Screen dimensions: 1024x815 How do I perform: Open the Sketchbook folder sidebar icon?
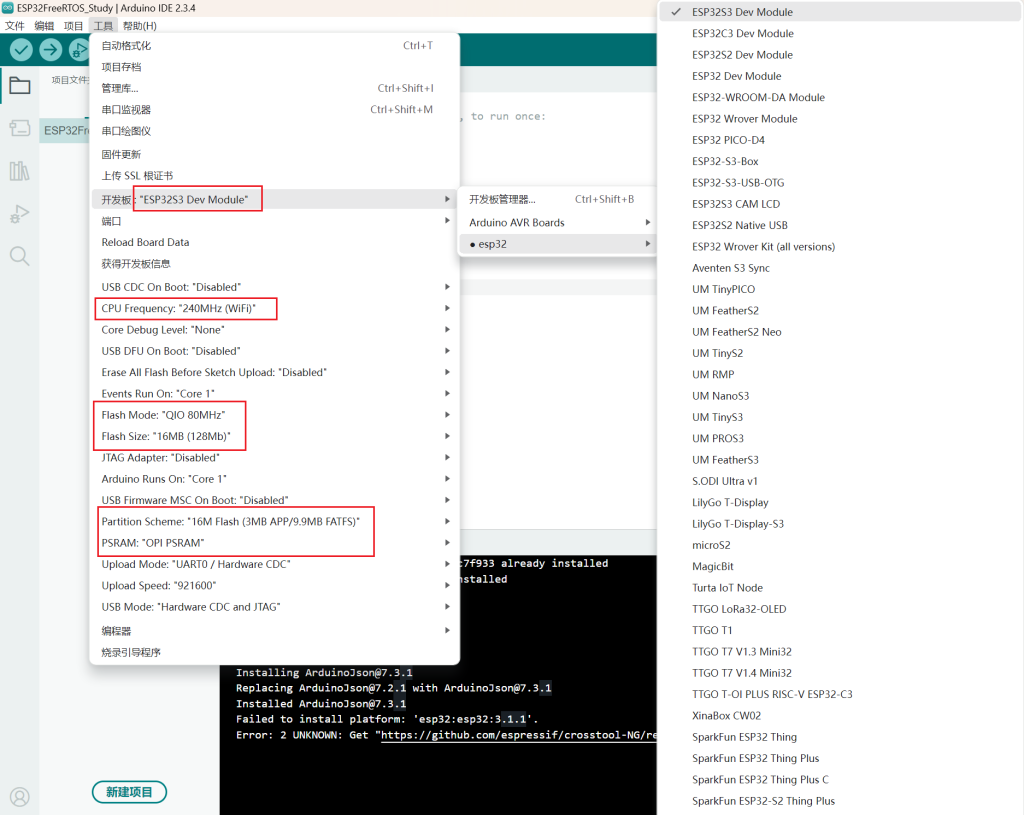(x=19, y=85)
